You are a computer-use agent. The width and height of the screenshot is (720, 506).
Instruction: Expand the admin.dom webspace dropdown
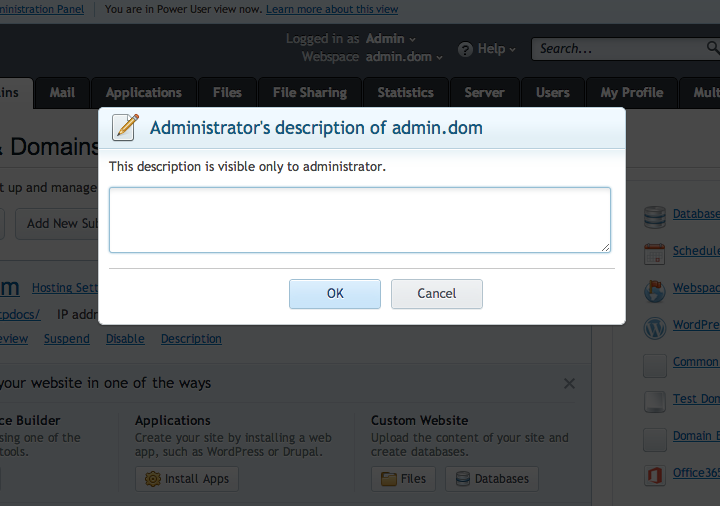tap(404, 56)
